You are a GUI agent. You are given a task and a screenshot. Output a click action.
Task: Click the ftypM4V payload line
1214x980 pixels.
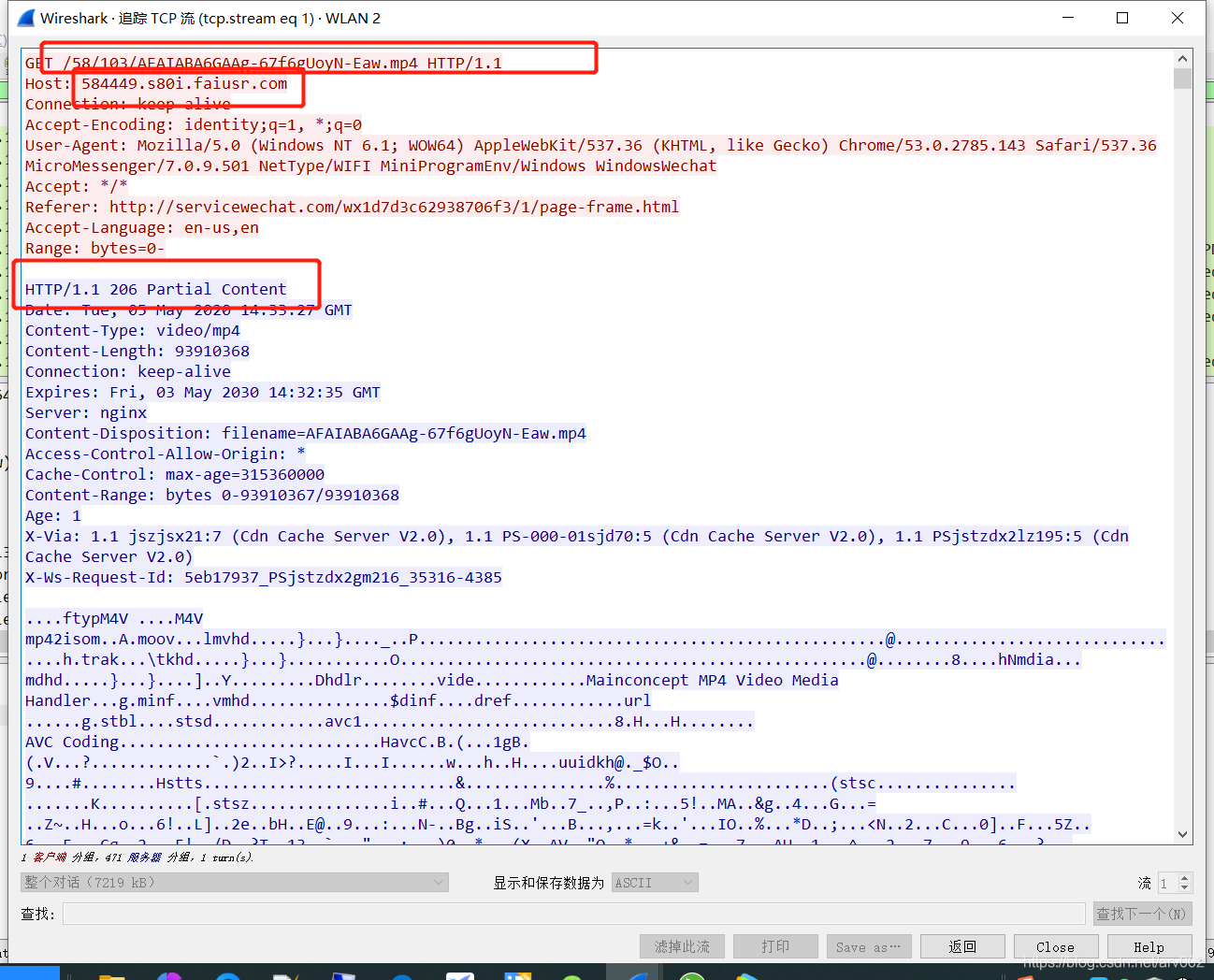pyautogui.click(x=114, y=618)
